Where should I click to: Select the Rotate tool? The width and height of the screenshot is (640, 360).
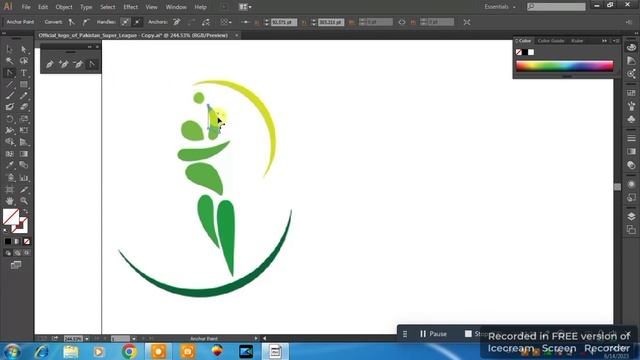9,119
